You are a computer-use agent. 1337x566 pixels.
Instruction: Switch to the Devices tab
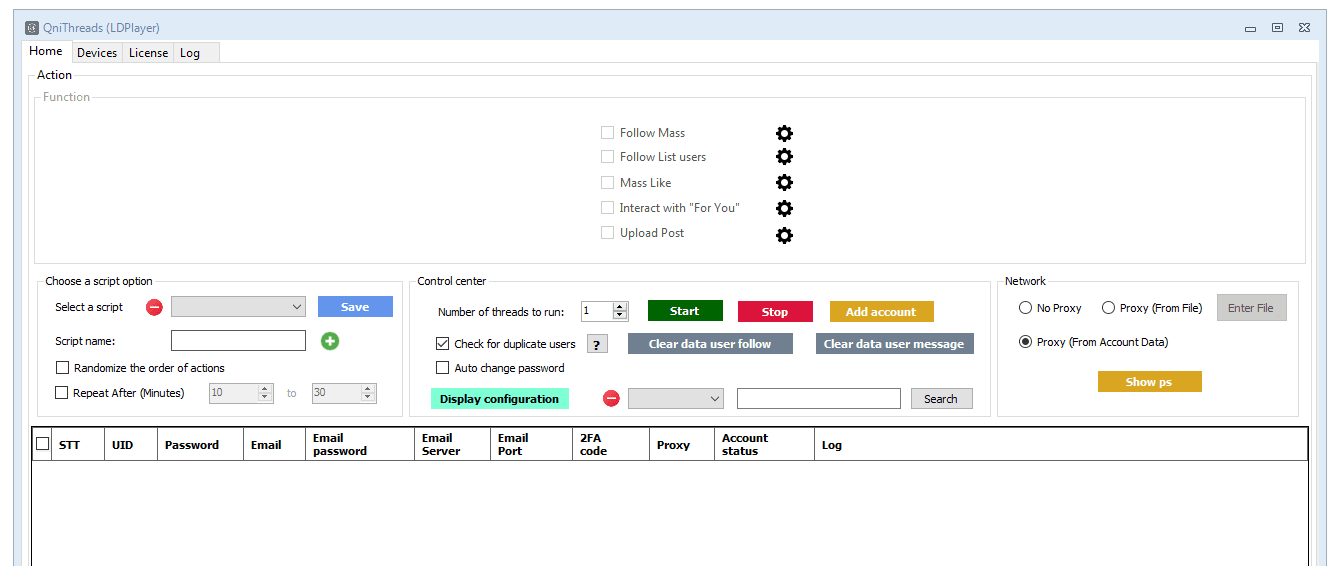[x=97, y=53]
